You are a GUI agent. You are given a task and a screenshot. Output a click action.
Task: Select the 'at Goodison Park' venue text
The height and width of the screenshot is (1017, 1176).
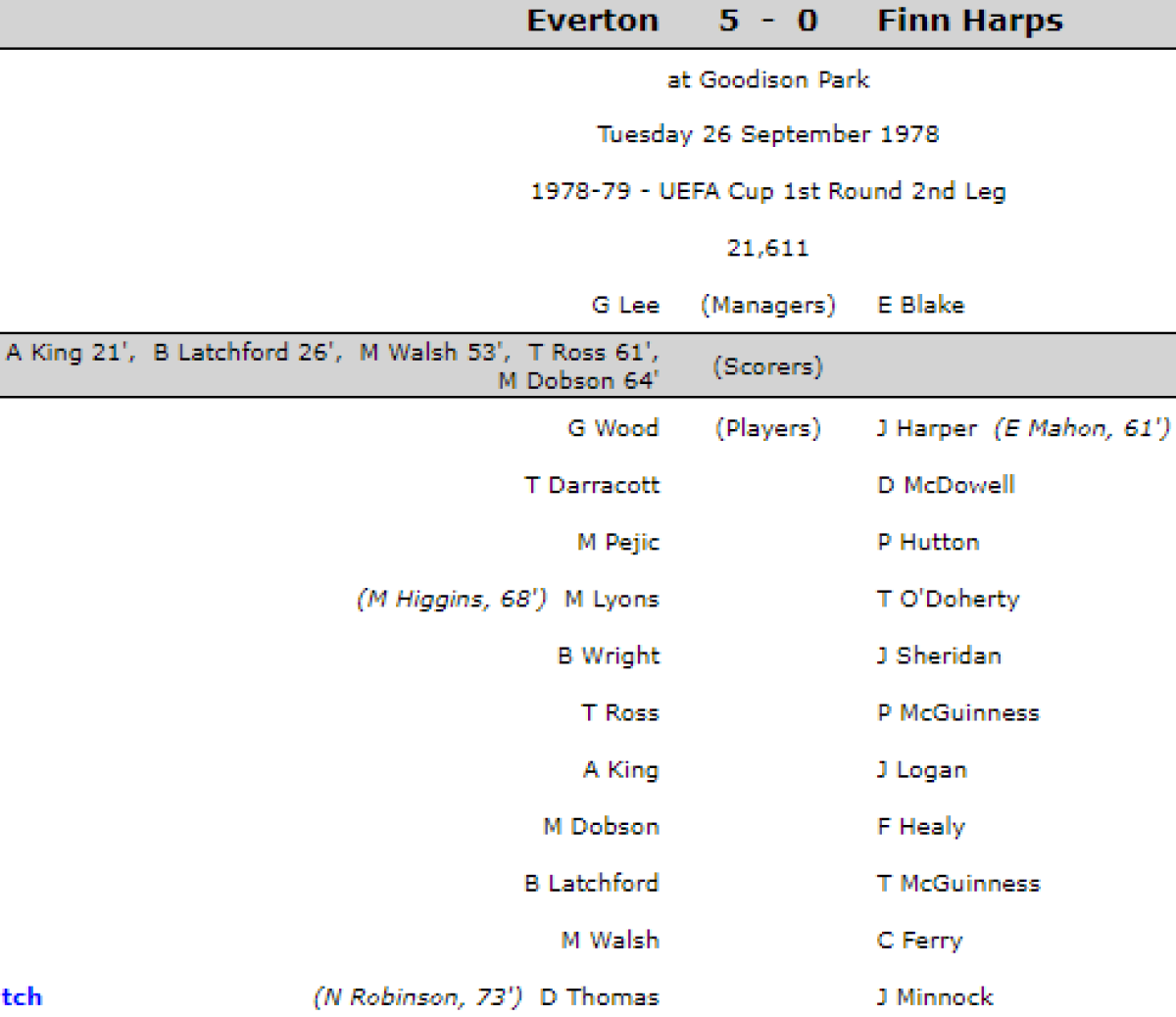pyautogui.click(x=767, y=79)
